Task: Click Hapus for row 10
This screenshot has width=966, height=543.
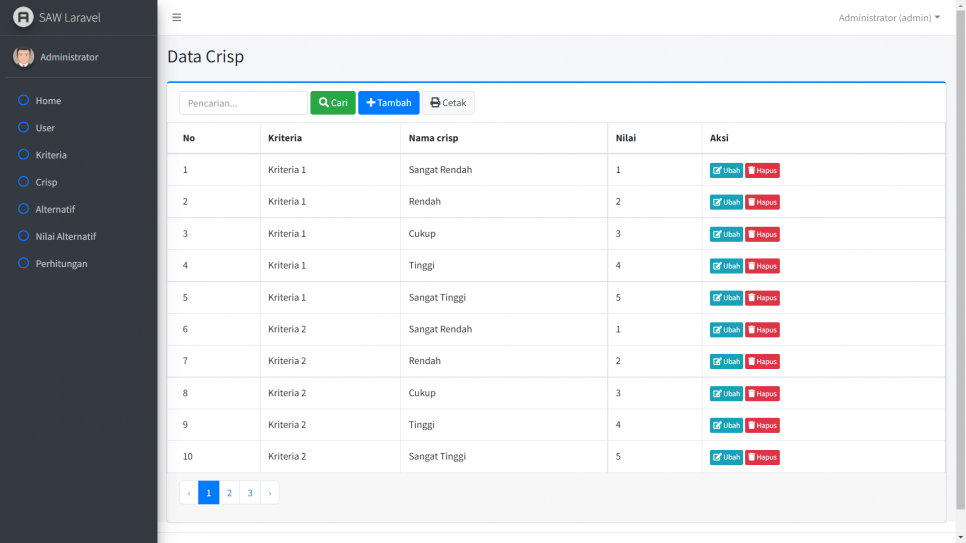Action: [x=762, y=457]
